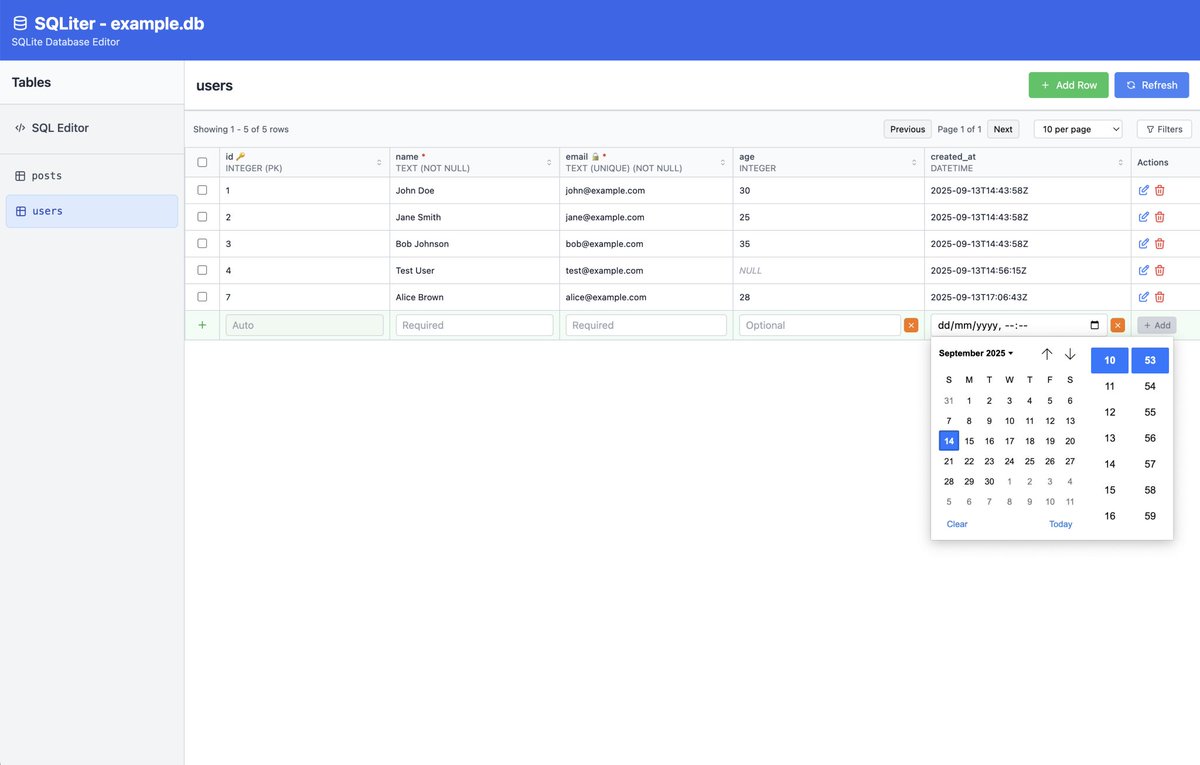Screen dimensions: 1200x765
Task: Delete the Jane Smith row
Action: [x=1160, y=217]
